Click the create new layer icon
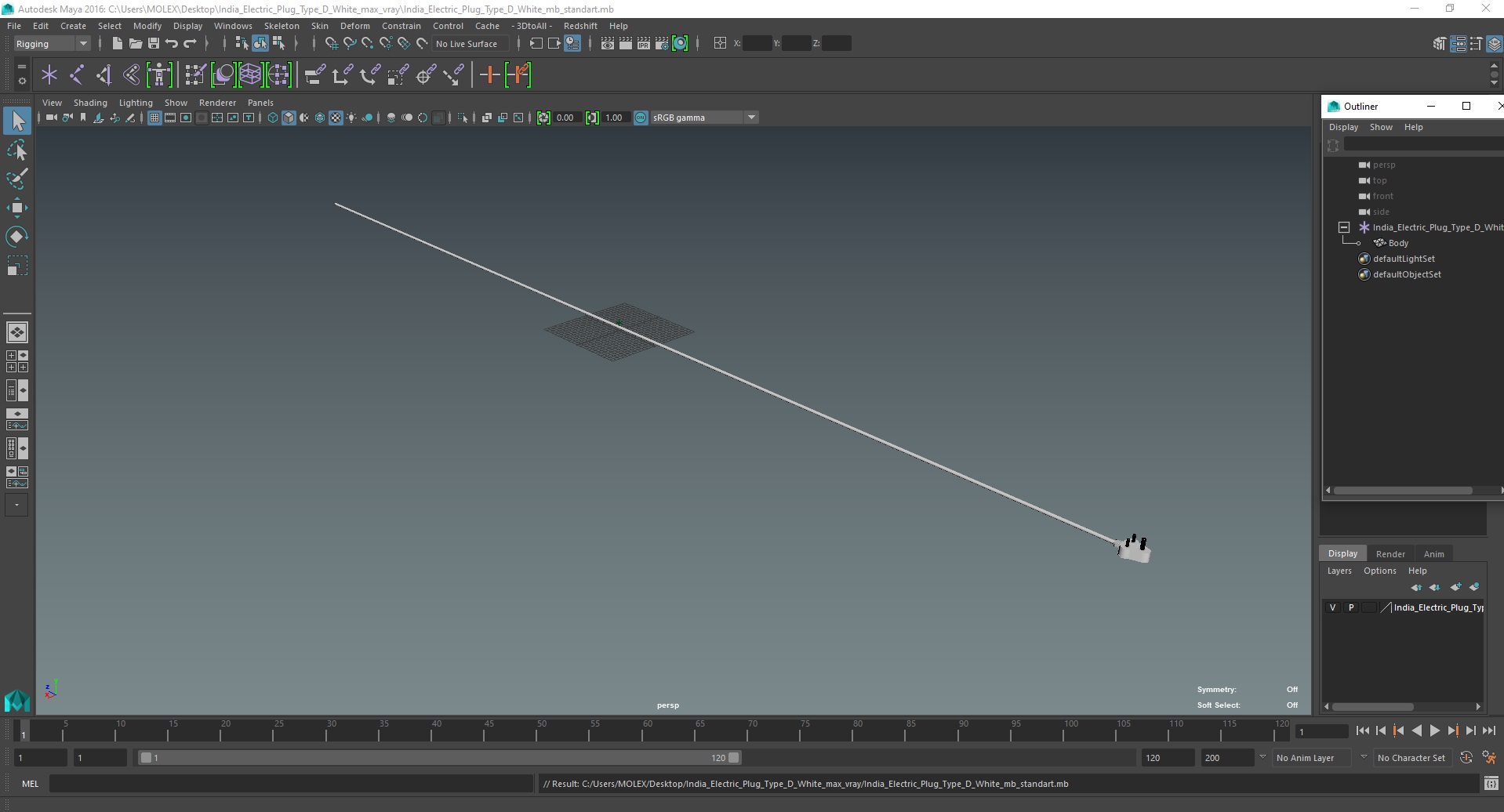 coord(1455,587)
